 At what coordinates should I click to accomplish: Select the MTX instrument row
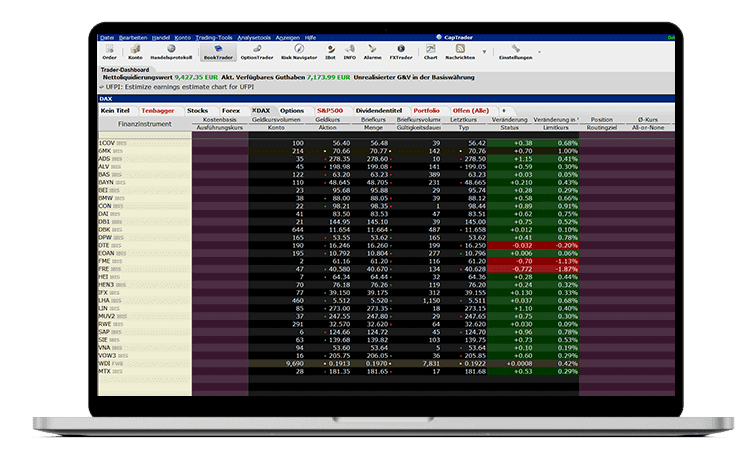pos(386,372)
